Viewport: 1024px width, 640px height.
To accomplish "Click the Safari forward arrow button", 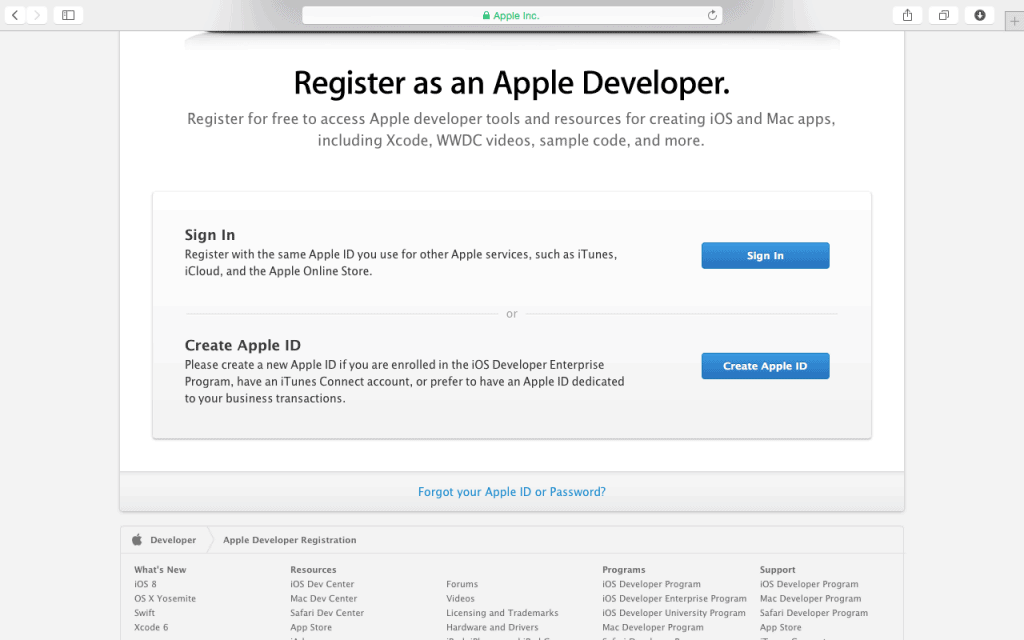I will [37, 15].
